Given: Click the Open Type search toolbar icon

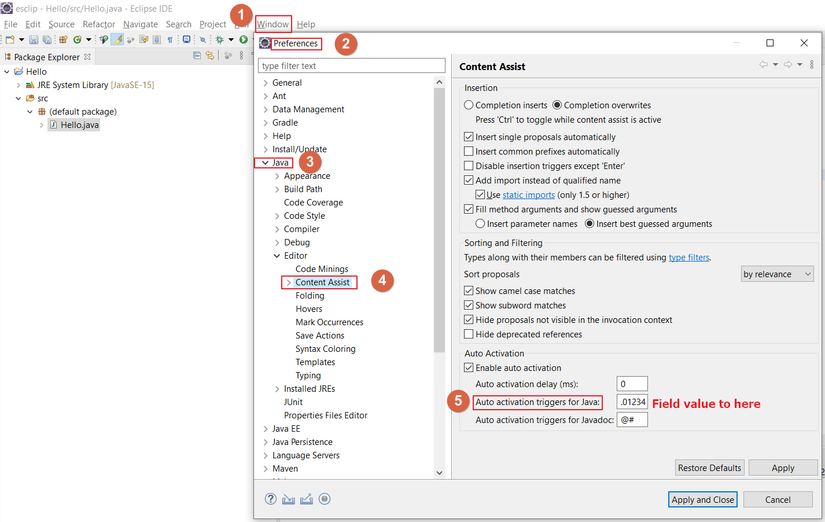Looking at the screenshot, I should tap(104, 39).
